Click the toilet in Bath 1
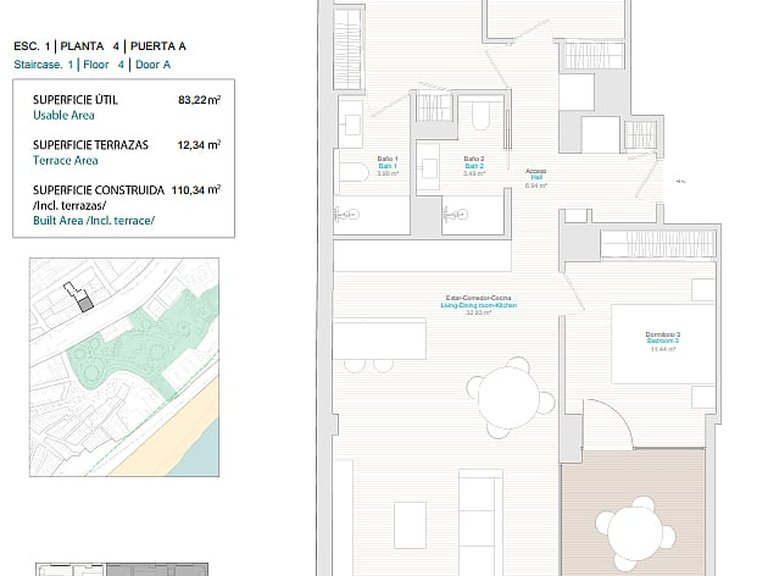Screen dimensions: 768x576 point(353,172)
